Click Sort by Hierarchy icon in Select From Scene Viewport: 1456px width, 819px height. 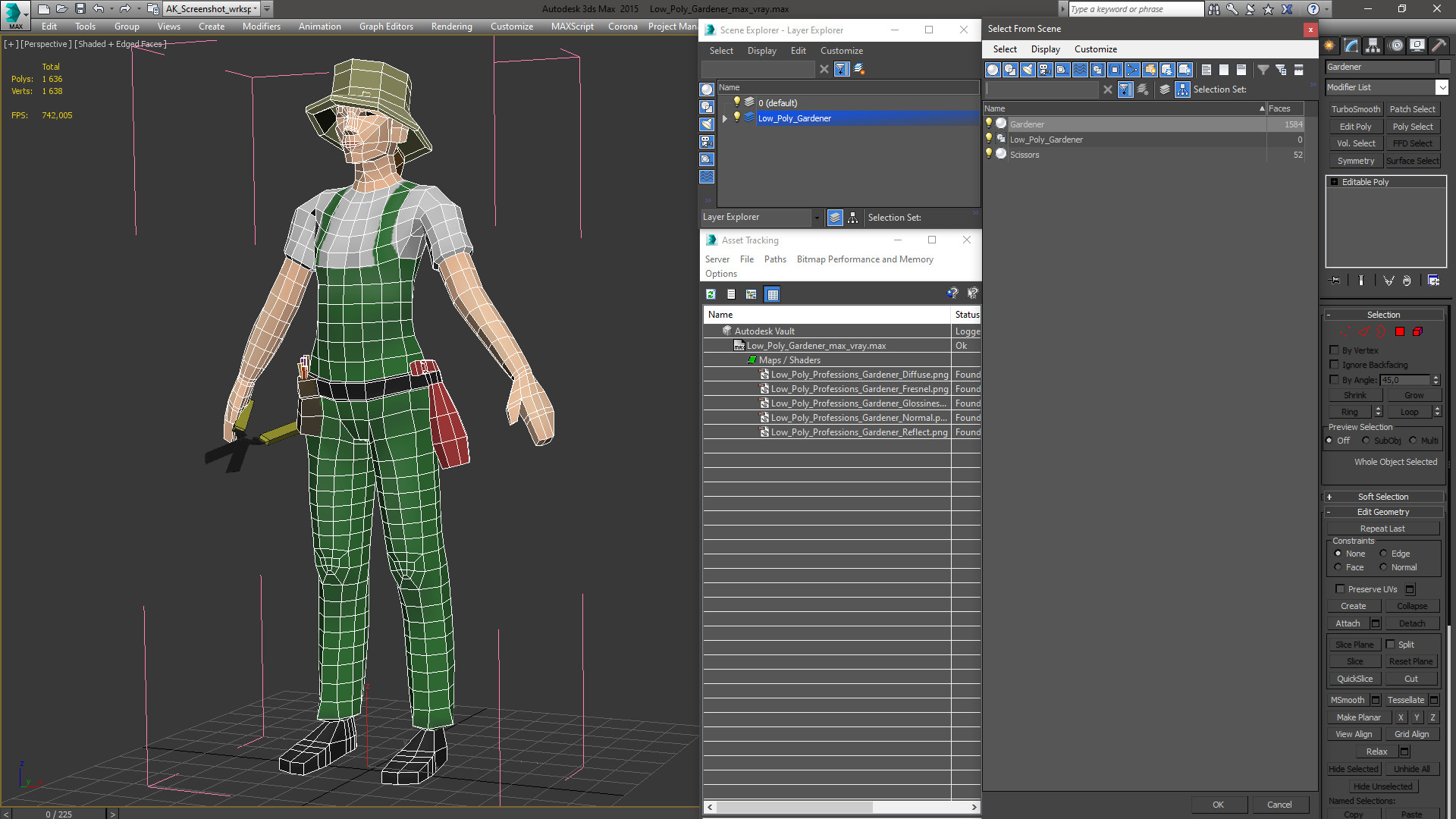[x=1183, y=89]
